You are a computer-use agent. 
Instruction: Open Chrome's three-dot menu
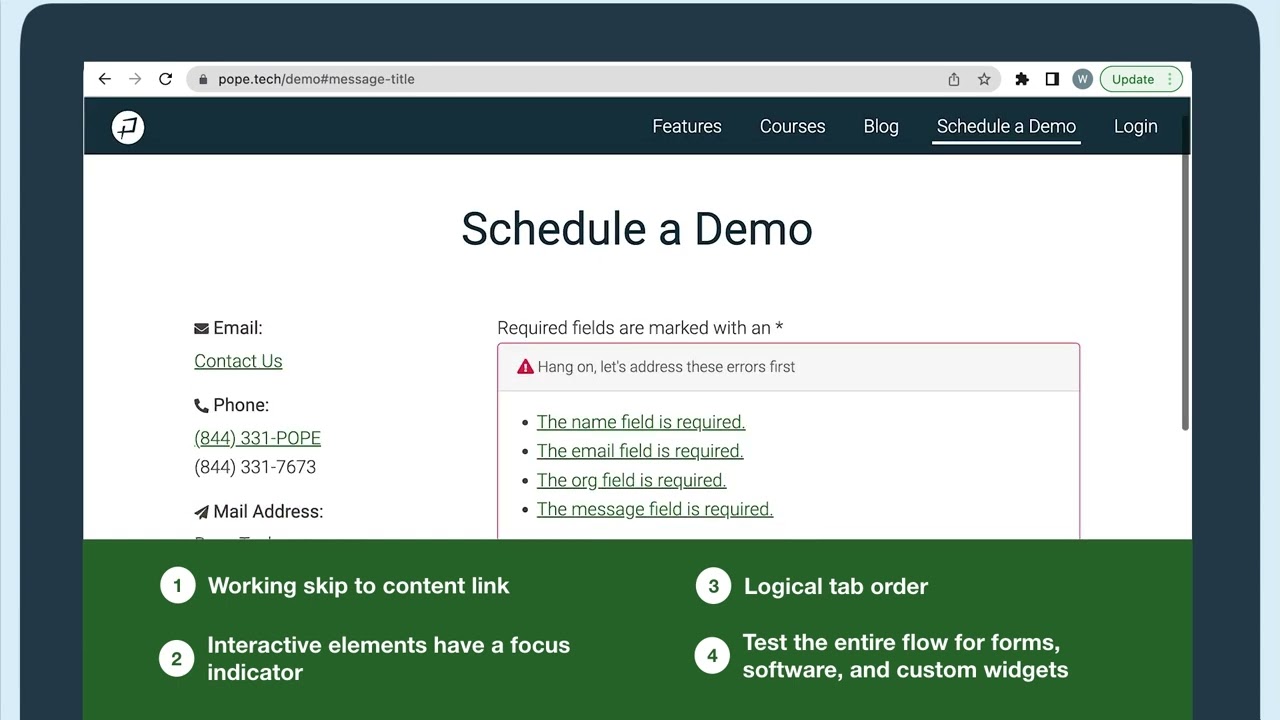pyautogui.click(x=1169, y=79)
